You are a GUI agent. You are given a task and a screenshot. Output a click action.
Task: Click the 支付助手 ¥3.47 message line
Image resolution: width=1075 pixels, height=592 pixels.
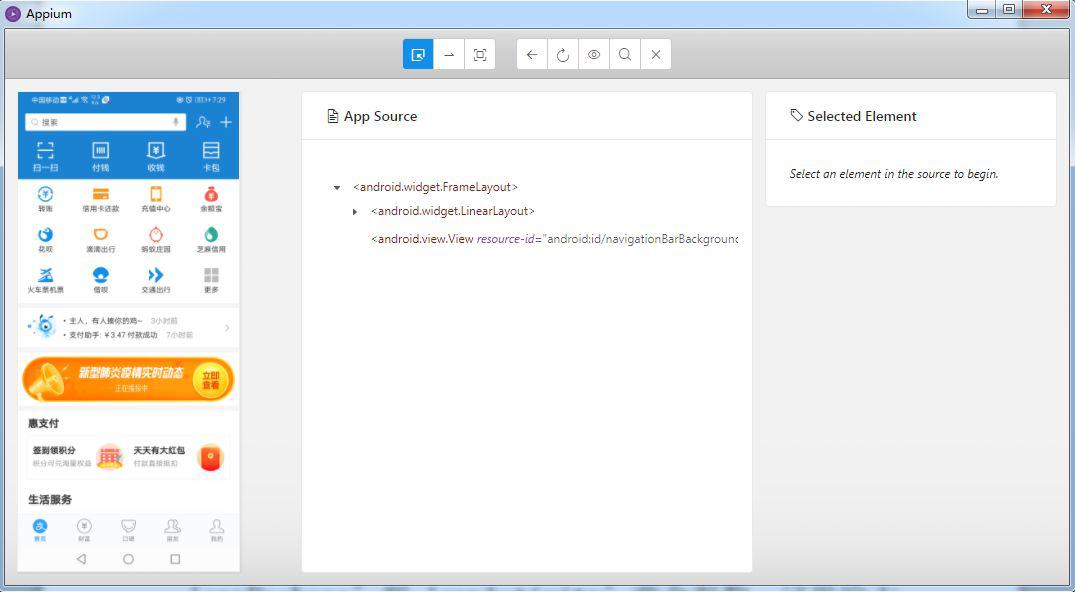point(128,335)
